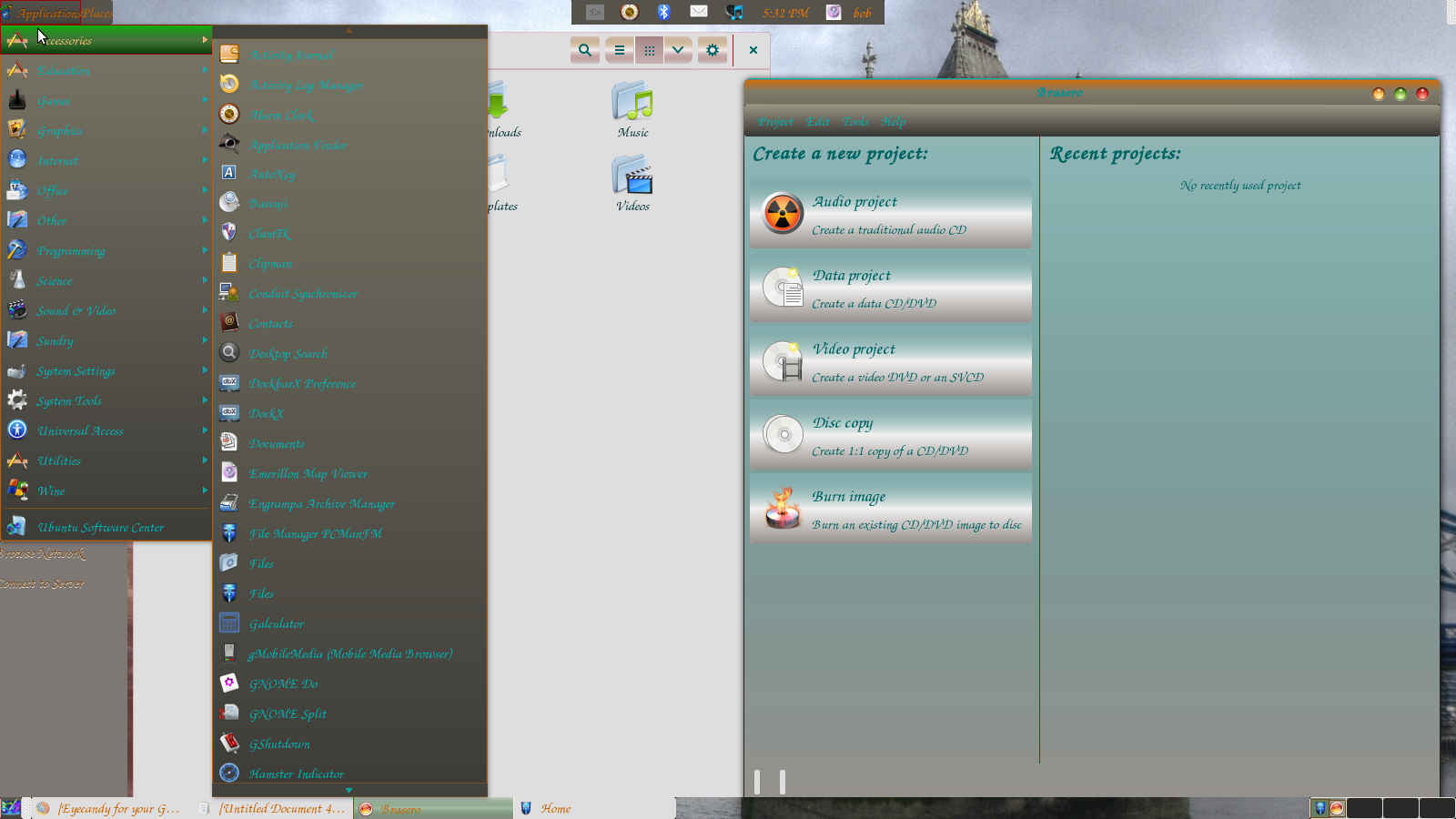Open Contacts address book entry
The image size is (1456, 819).
tap(349, 323)
